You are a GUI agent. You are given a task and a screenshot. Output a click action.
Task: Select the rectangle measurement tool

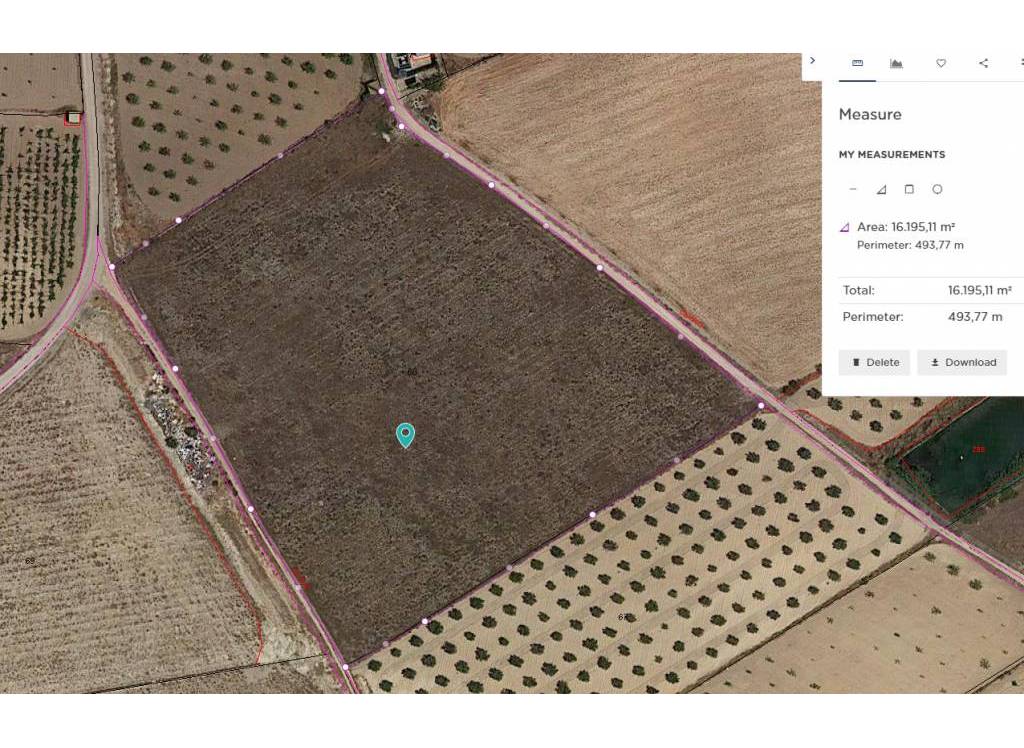click(x=909, y=188)
